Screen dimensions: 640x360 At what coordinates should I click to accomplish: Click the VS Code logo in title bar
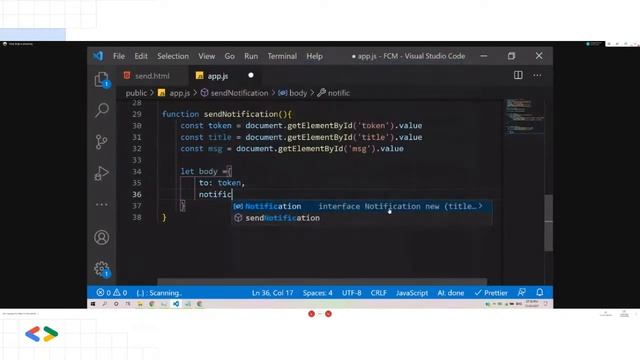point(98,56)
